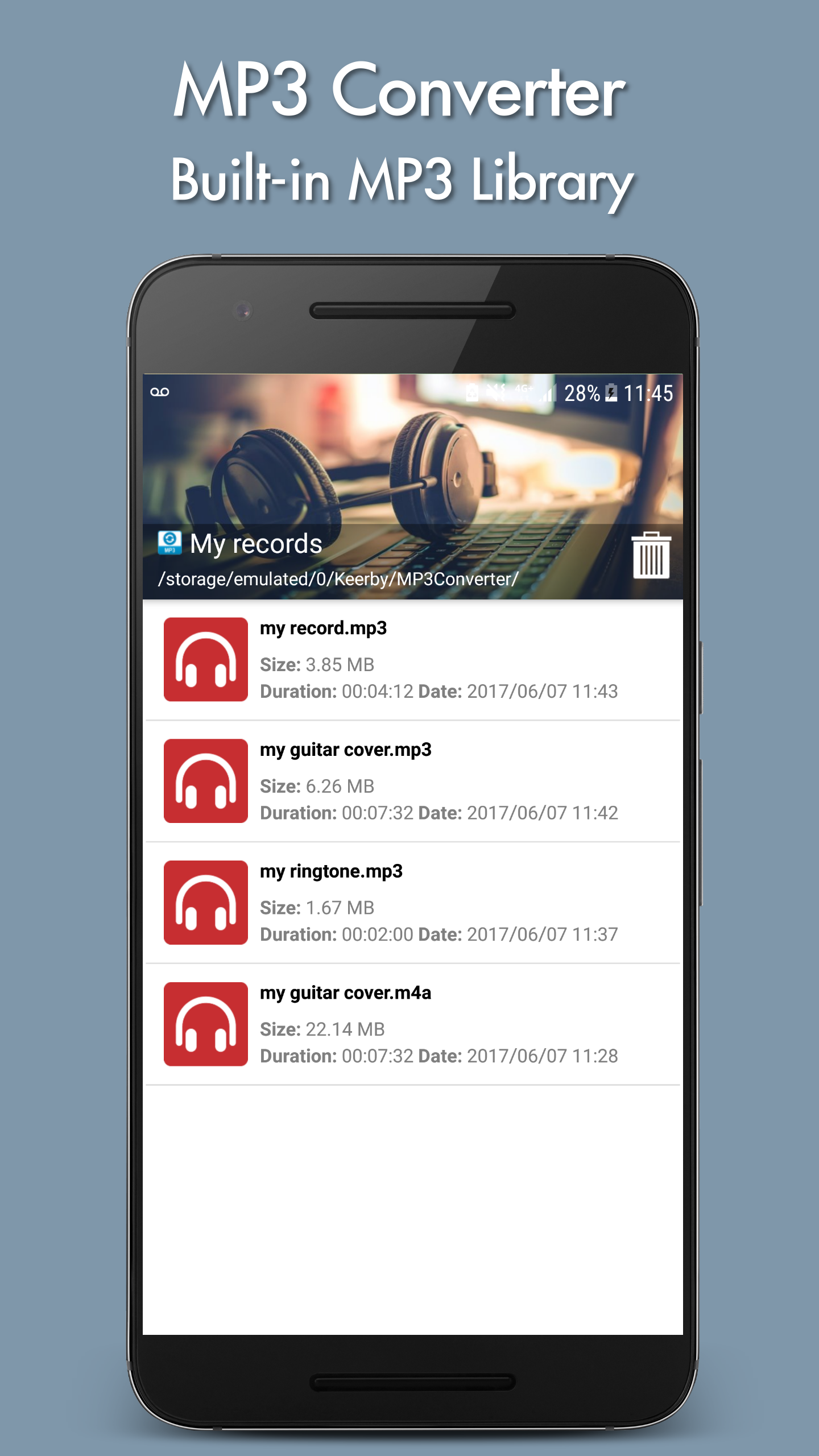Tap the storage path /storage/emulated/0/Keerby/MP3Converter/
Screen dimensions: 819x1456
pyautogui.click(x=338, y=579)
